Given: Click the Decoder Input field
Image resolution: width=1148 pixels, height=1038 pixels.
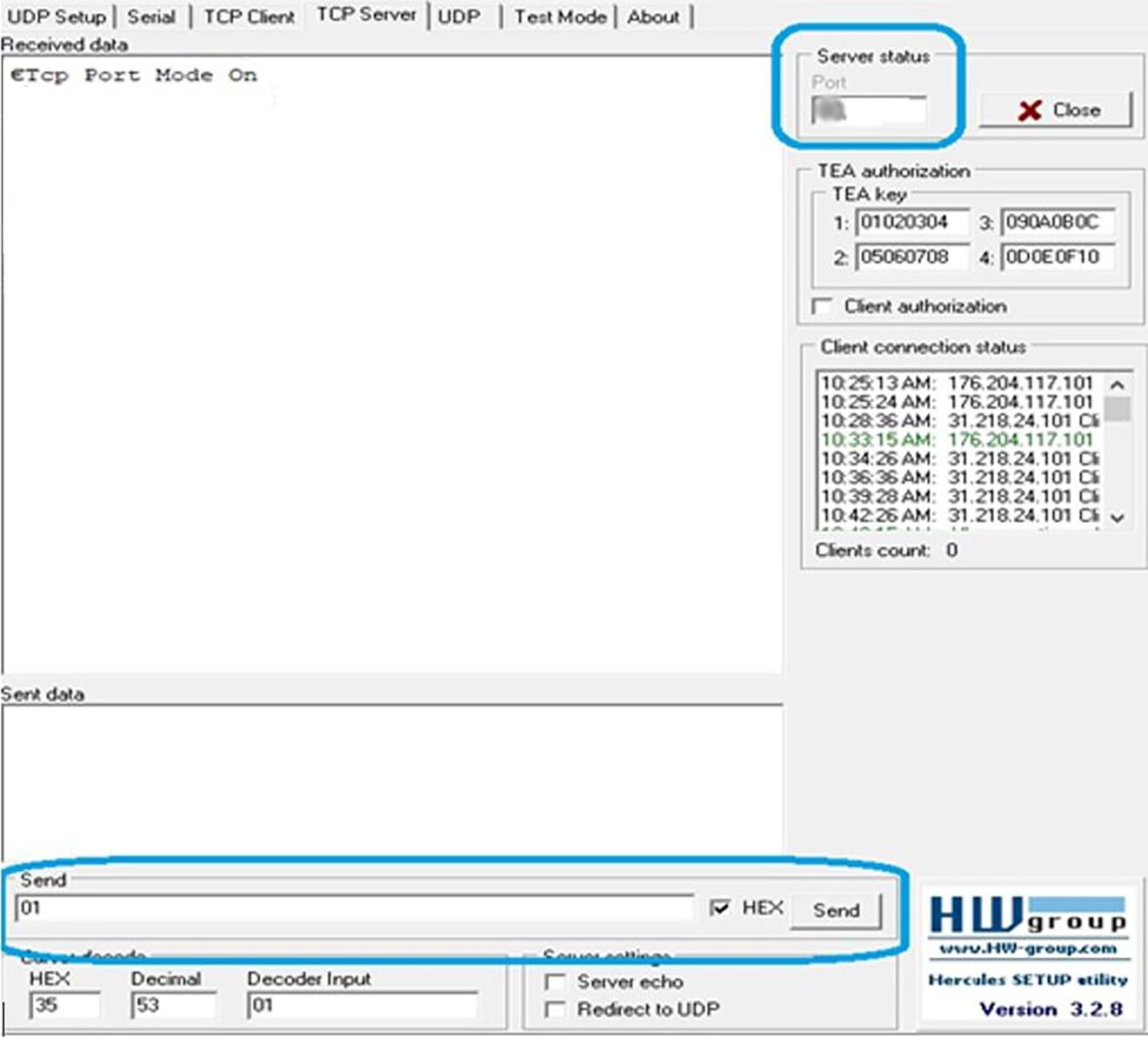Looking at the screenshot, I should [x=361, y=1007].
